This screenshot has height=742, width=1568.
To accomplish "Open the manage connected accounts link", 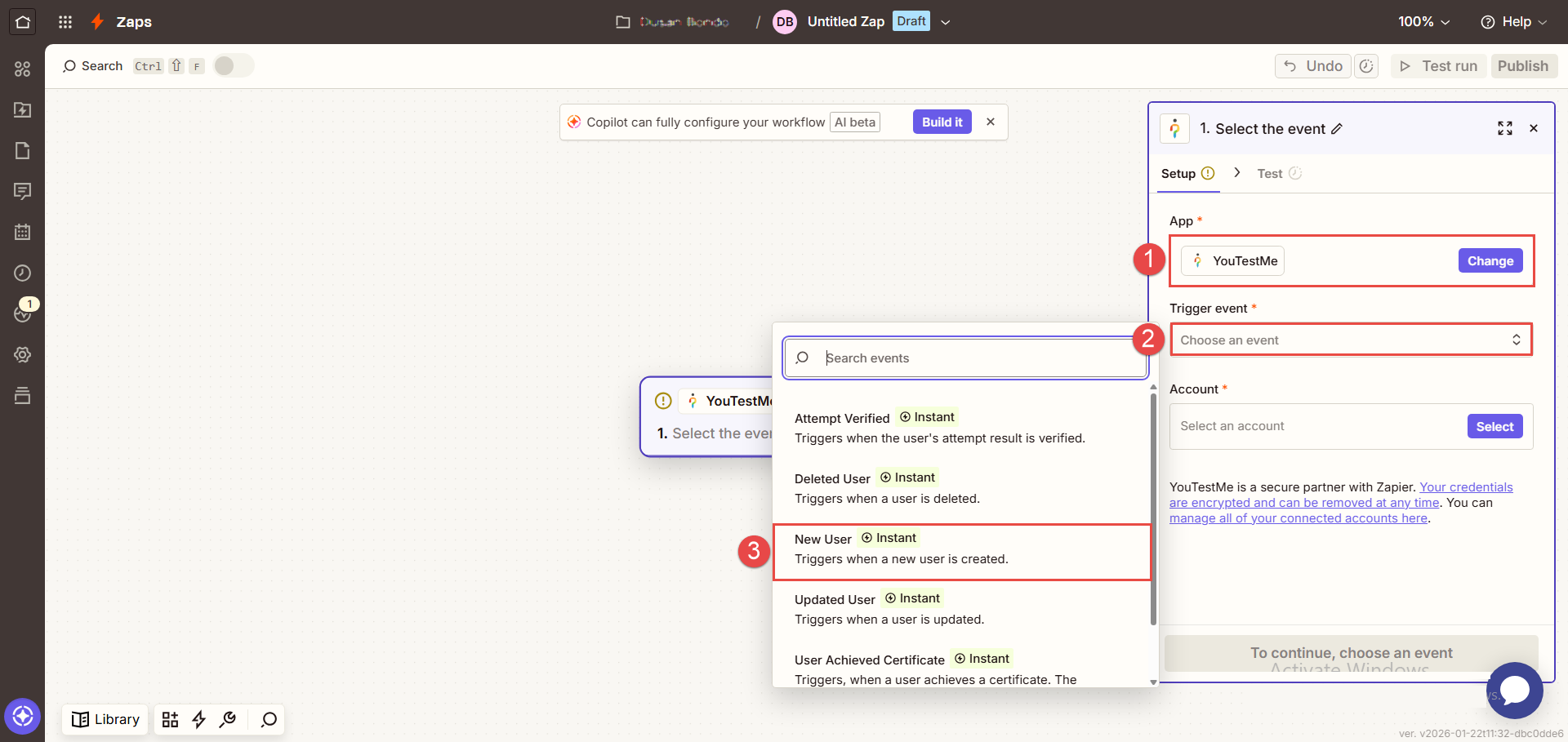I will click(x=1298, y=518).
